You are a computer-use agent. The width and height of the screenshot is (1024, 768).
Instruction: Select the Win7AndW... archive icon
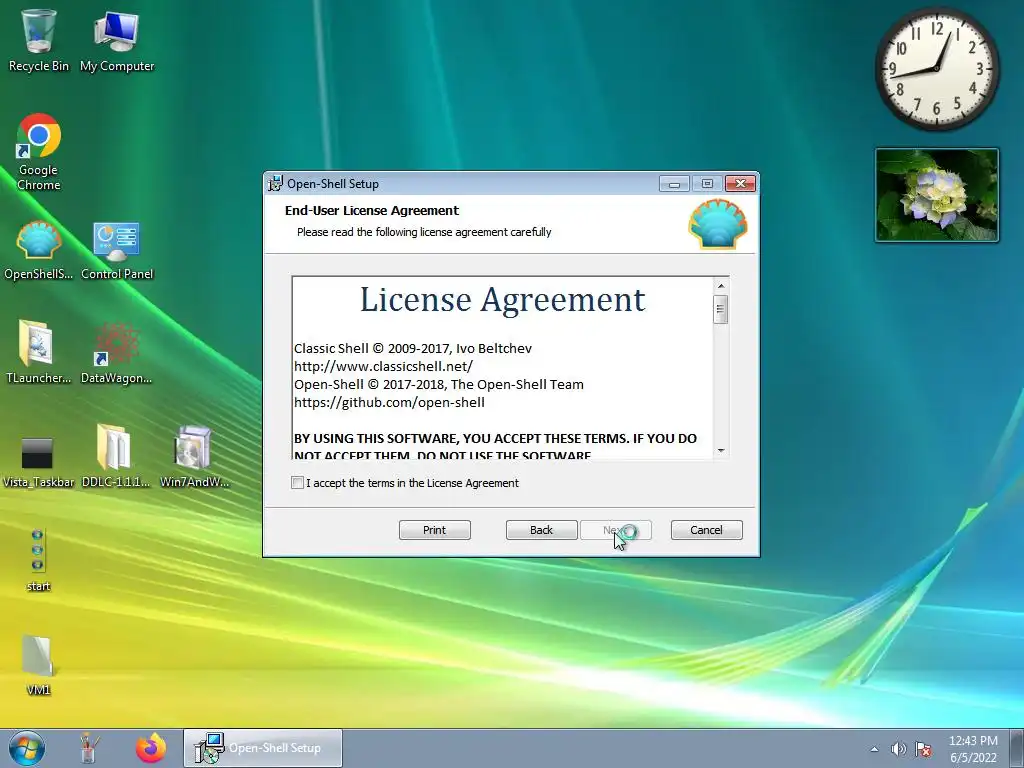pyautogui.click(x=194, y=456)
